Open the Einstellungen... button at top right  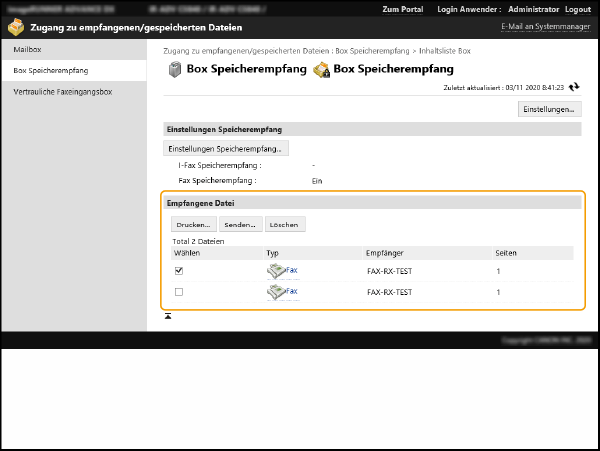tap(548, 109)
